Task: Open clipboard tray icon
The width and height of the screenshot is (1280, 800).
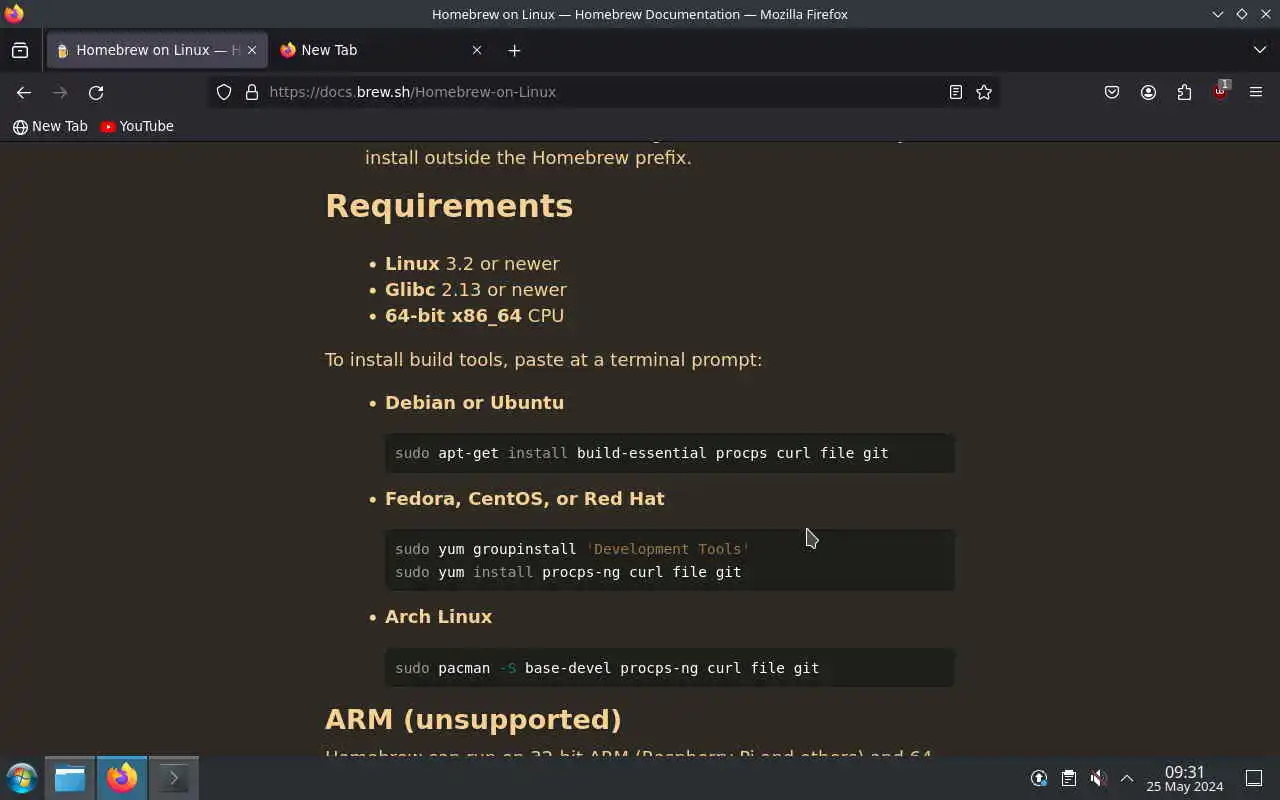Action: click(x=1068, y=778)
